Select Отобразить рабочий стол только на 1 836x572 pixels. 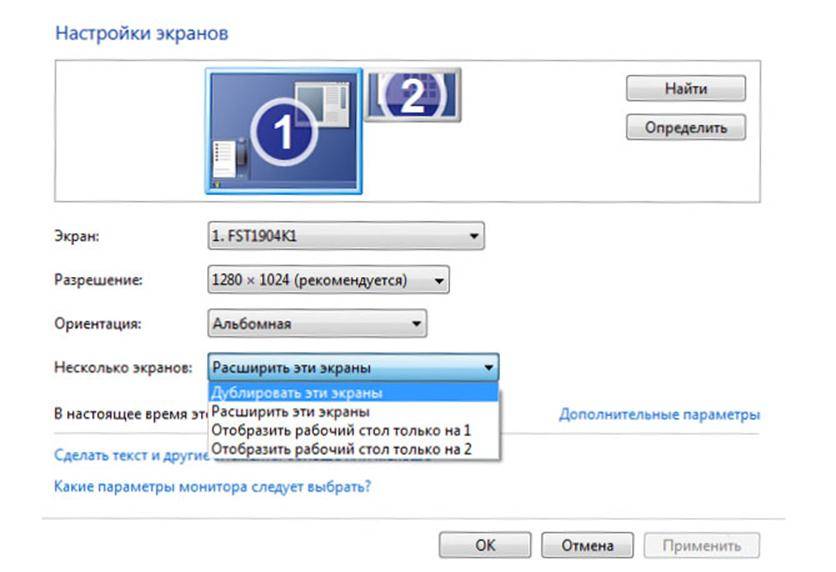341,430
